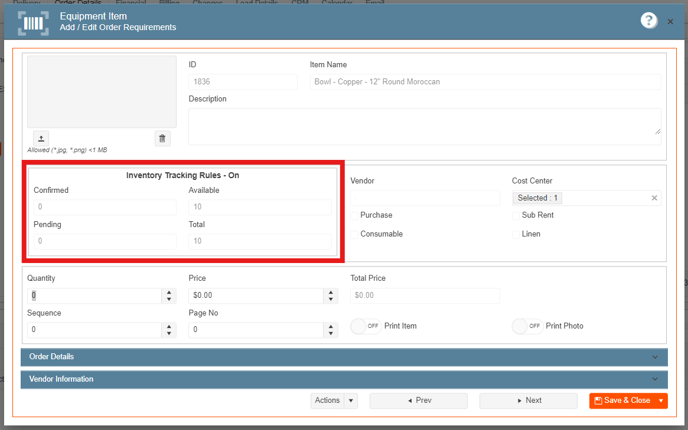Go to next item with Next
The height and width of the screenshot is (430, 688).
tap(528, 401)
